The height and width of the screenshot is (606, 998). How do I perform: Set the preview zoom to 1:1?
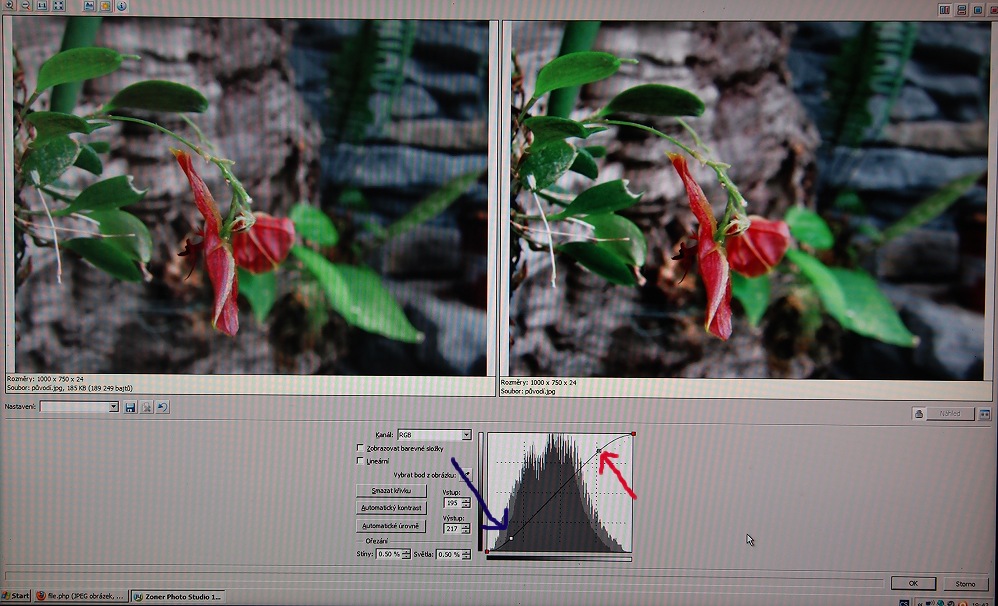coord(41,6)
